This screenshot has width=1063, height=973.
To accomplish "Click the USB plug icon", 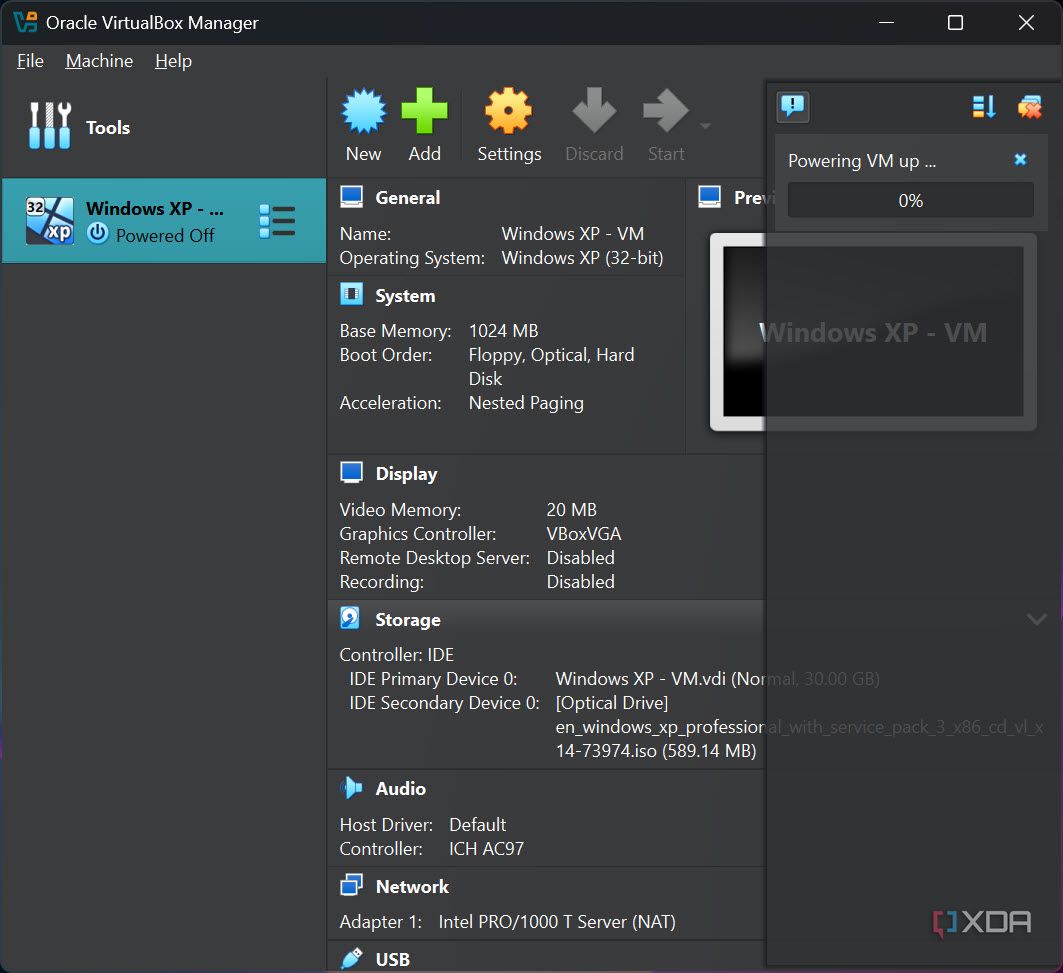I will pos(351,958).
